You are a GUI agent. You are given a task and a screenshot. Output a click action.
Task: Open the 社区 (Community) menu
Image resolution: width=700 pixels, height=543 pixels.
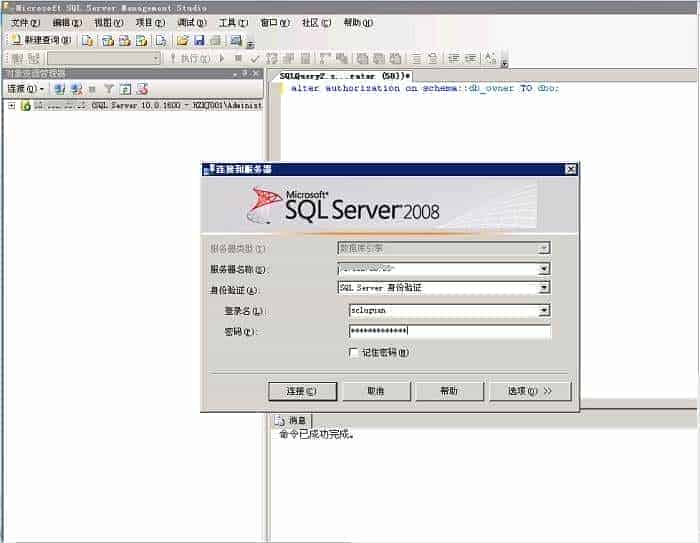click(x=317, y=23)
